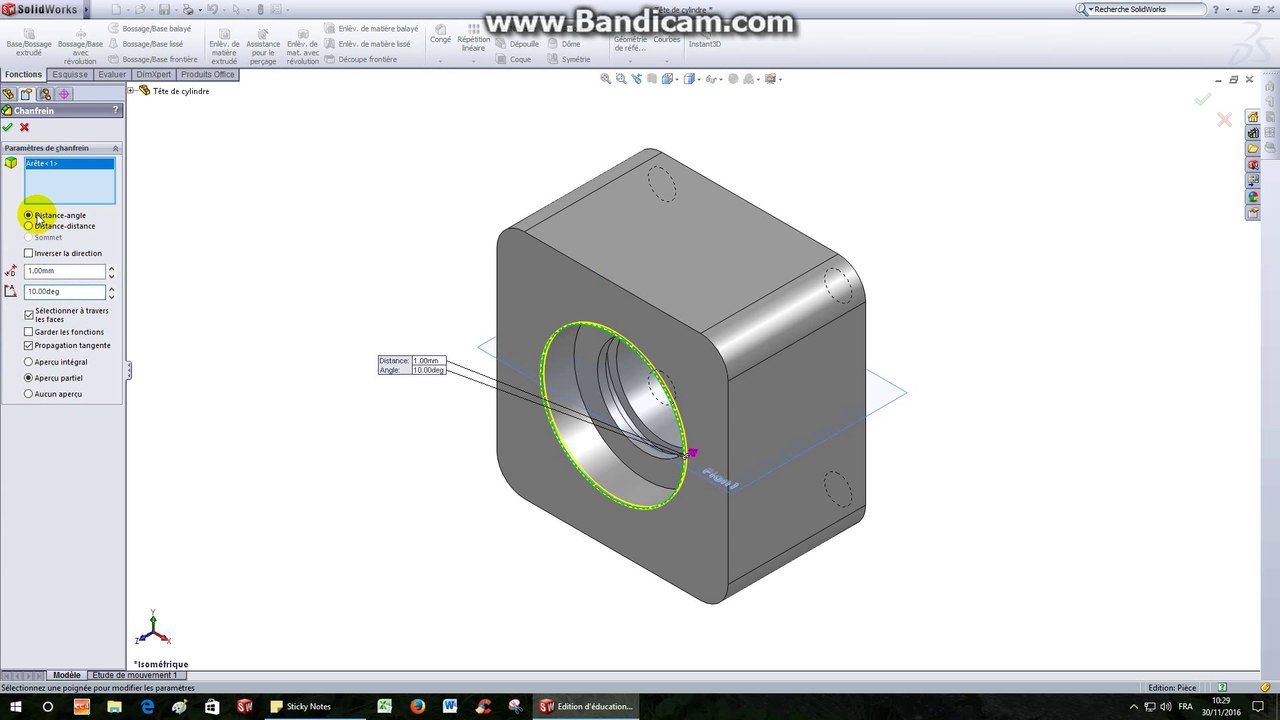
Task: Select the Dôme tool
Action: coord(564,44)
